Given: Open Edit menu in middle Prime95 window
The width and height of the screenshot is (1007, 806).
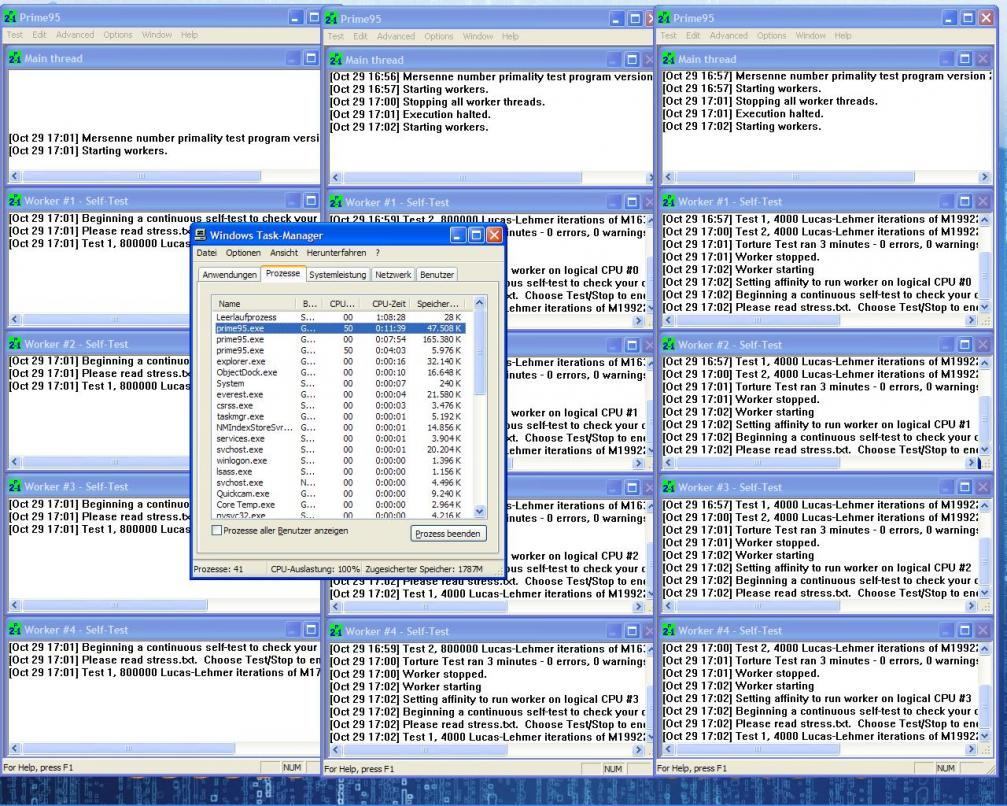Looking at the screenshot, I should 360,37.
